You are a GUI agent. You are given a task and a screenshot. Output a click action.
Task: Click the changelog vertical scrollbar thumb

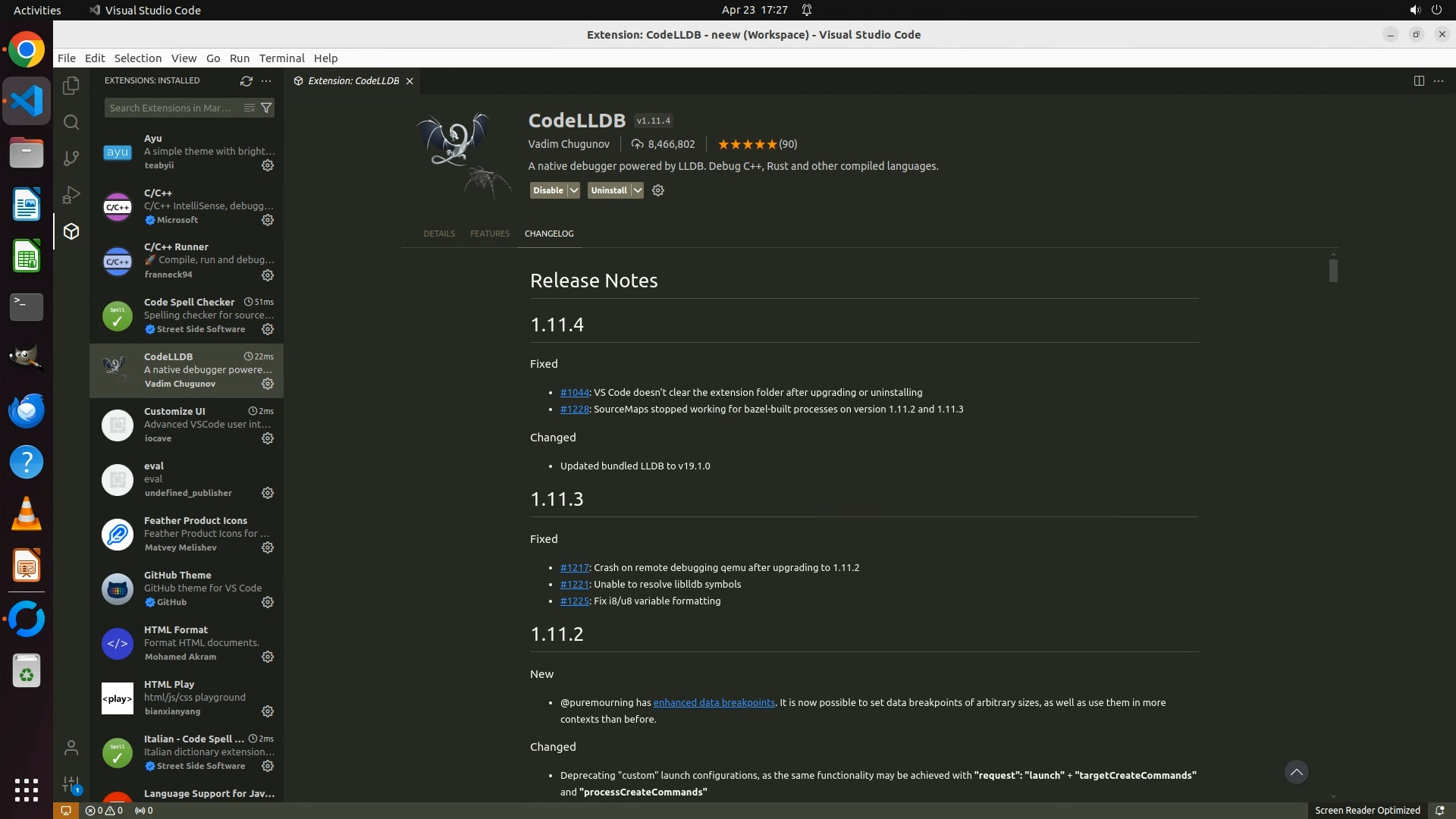pos(1333,270)
